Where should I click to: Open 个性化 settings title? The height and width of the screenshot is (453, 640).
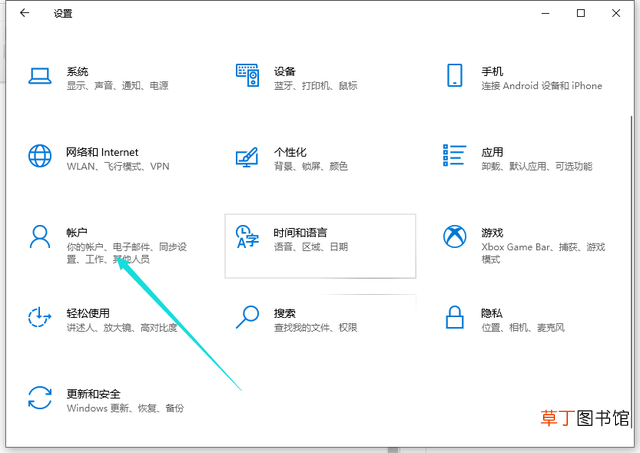tap(290, 152)
